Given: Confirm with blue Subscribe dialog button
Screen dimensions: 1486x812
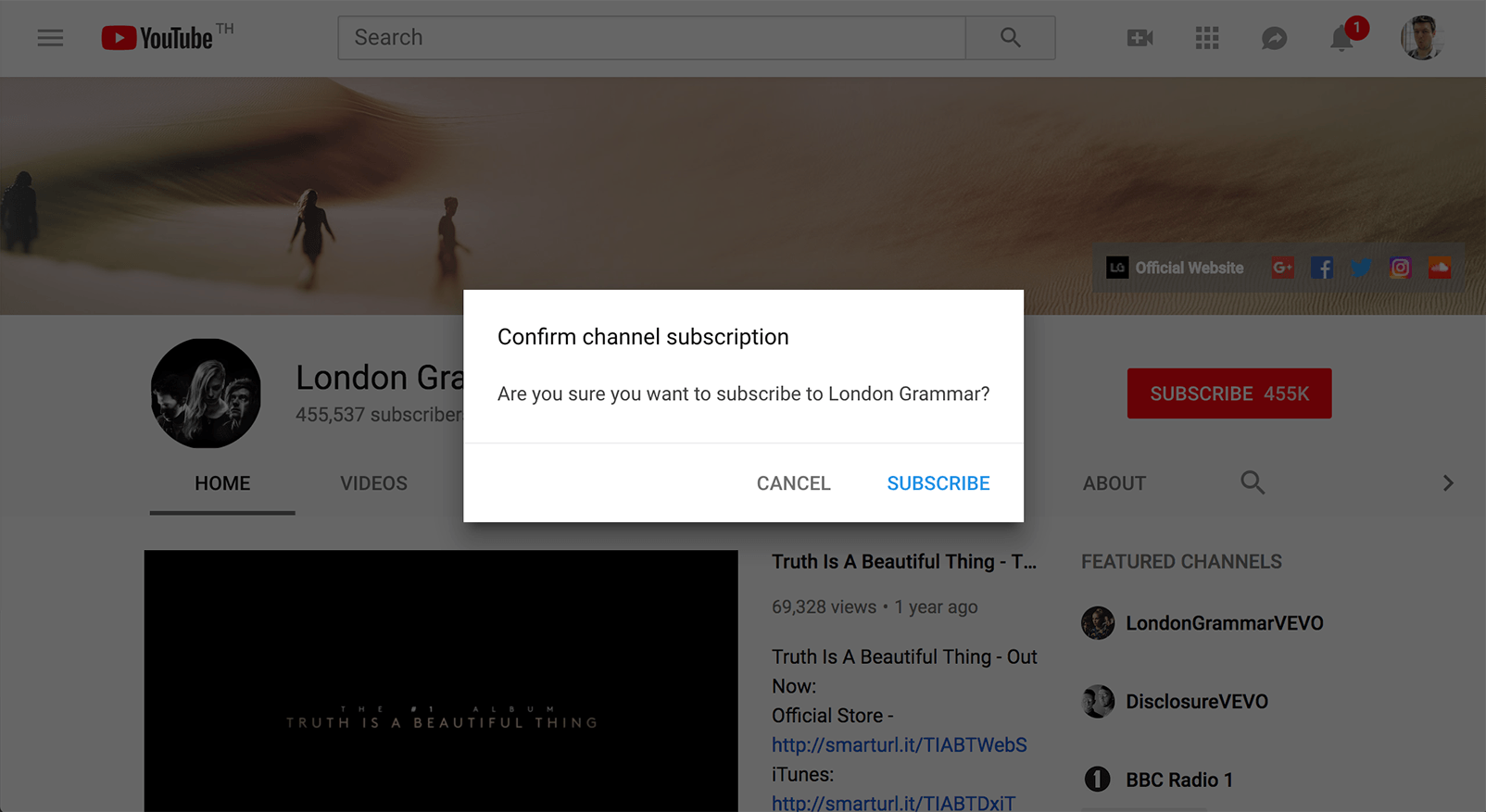Looking at the screenshot, I should point(938,483).
